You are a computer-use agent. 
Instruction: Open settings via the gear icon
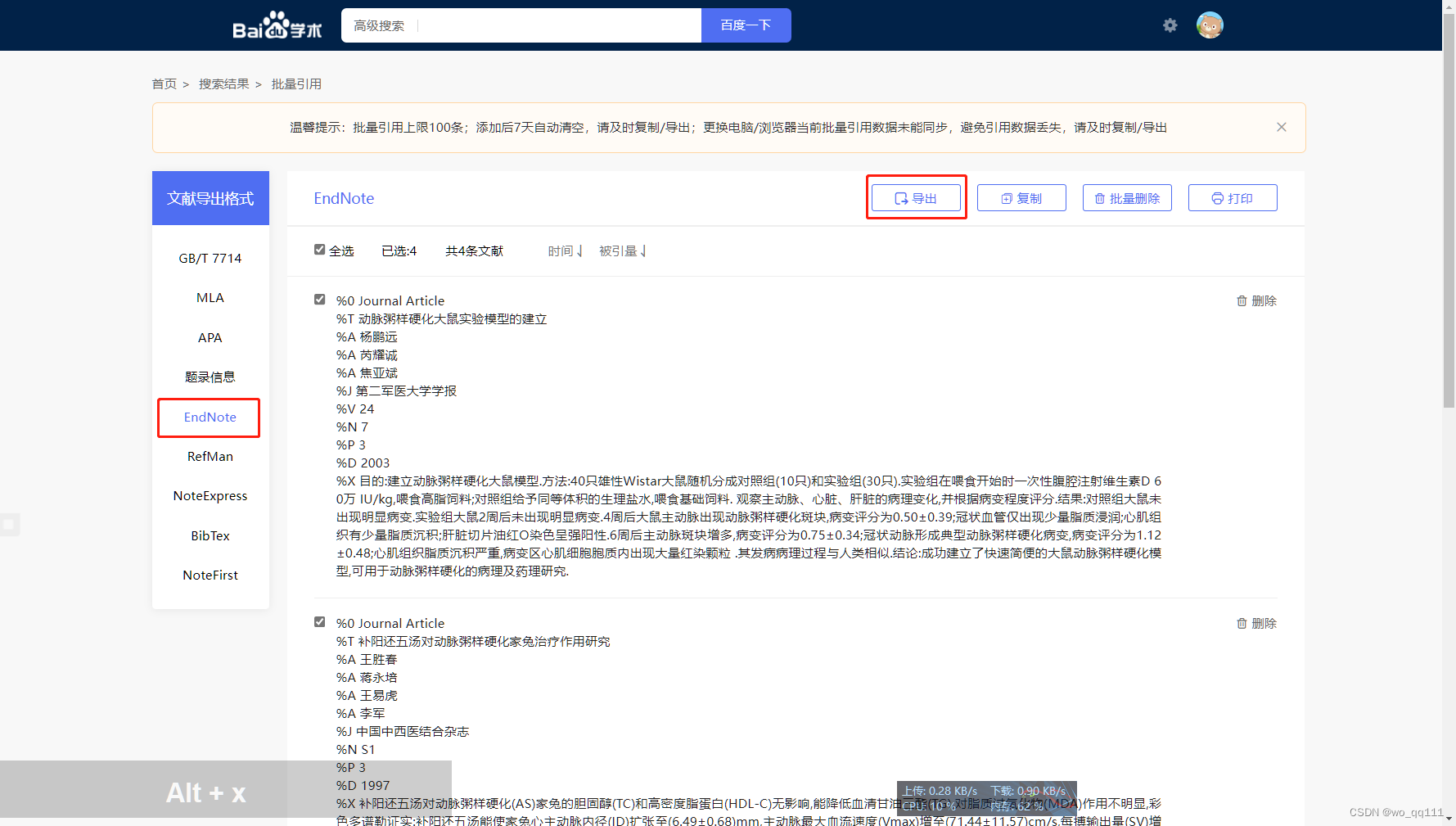click(1170, 25)
